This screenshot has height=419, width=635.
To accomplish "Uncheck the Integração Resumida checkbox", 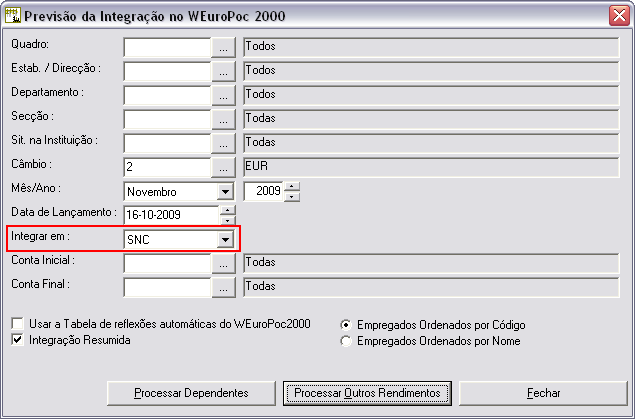I will coord(17,340).
